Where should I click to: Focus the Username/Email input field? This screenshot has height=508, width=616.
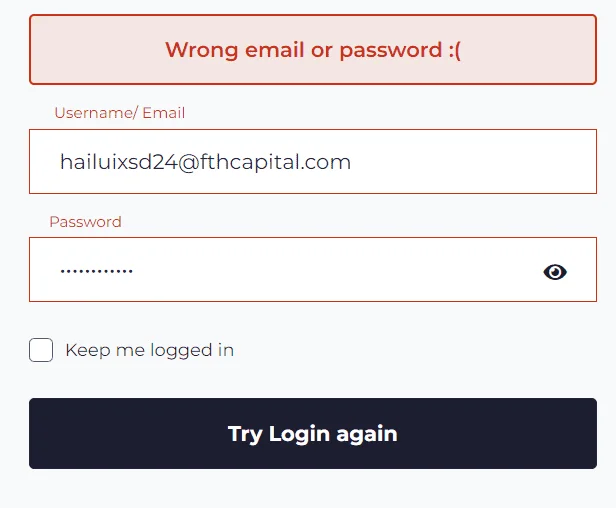click(313, 161)
